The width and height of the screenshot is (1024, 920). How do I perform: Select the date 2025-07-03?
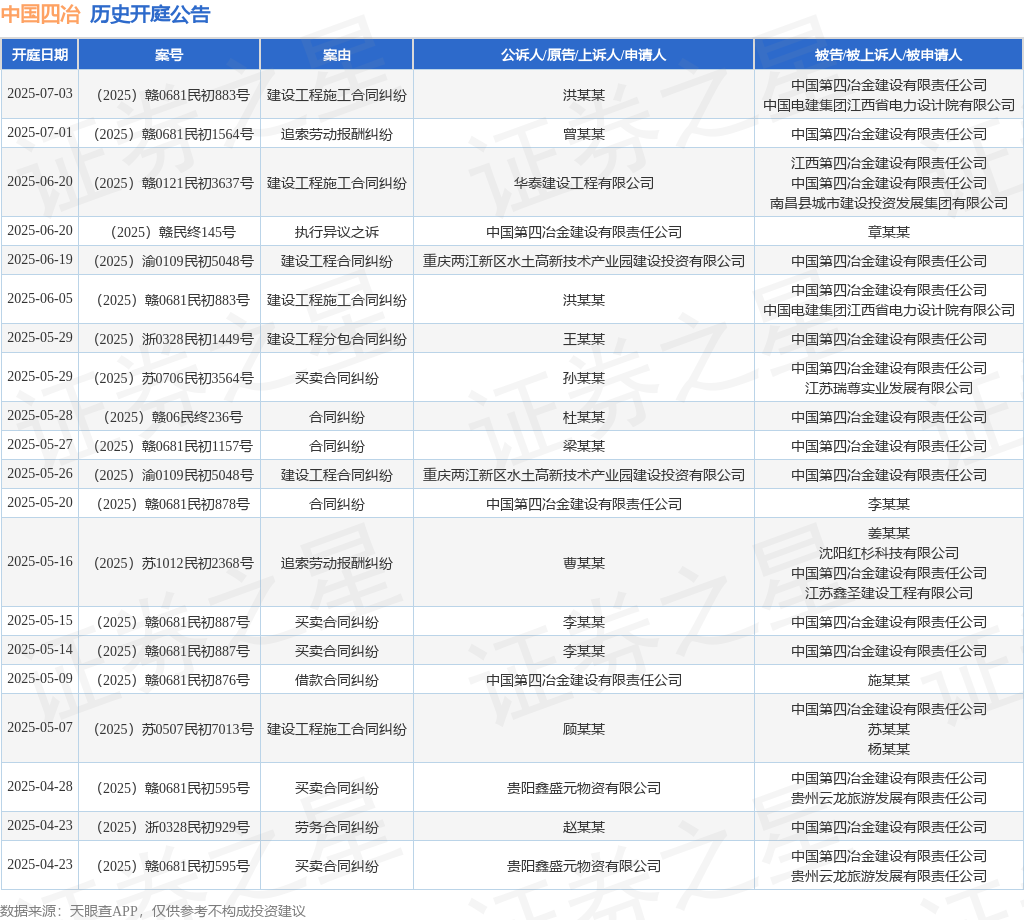click(x=40, y=93)
